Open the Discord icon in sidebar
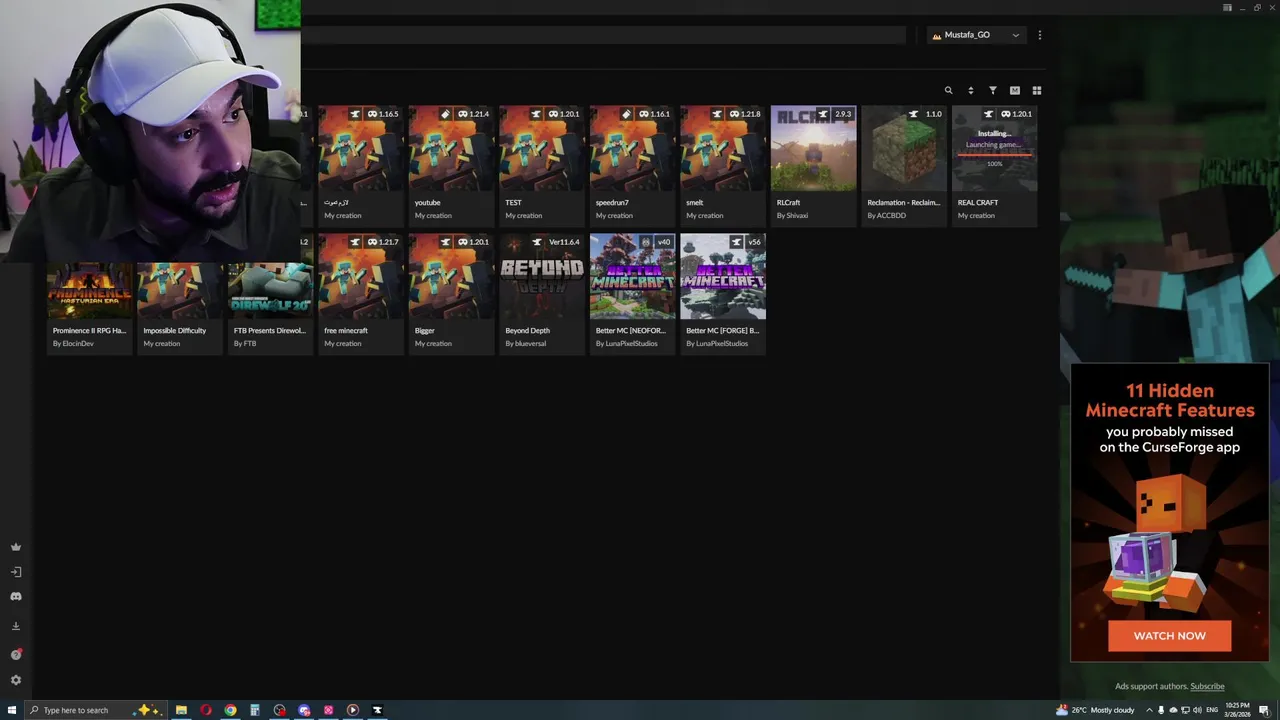Viewport: 1280px width, 720px height. 16,597
